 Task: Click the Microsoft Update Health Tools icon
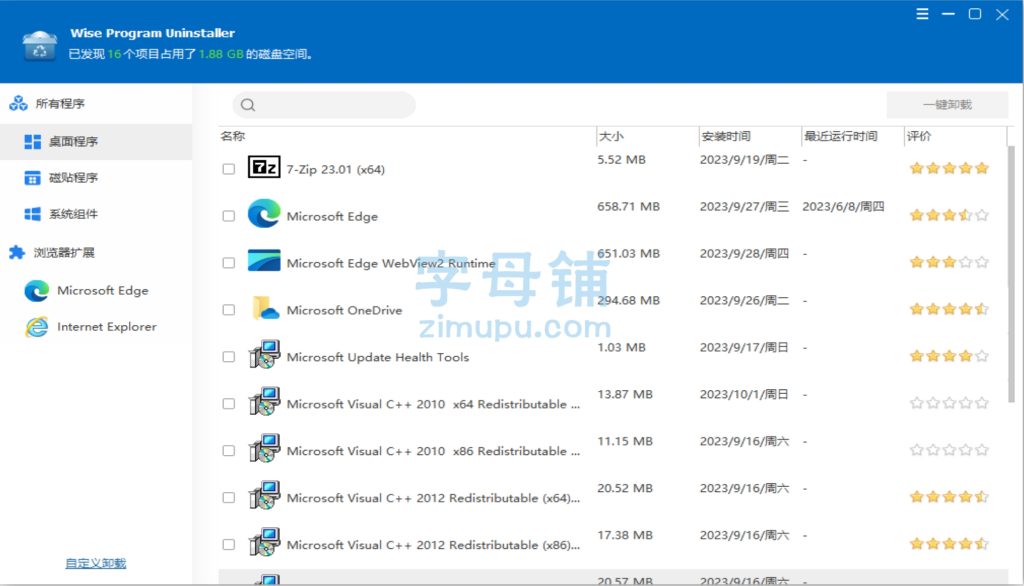pos(264,355)
